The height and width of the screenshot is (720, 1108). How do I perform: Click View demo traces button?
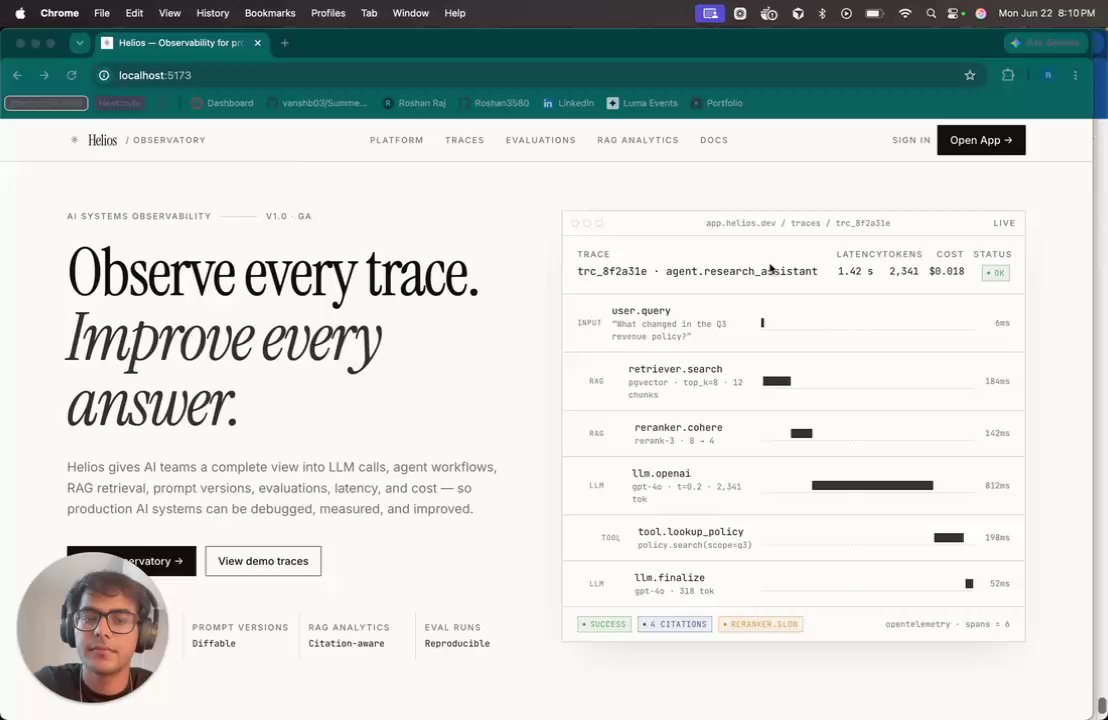263,561
